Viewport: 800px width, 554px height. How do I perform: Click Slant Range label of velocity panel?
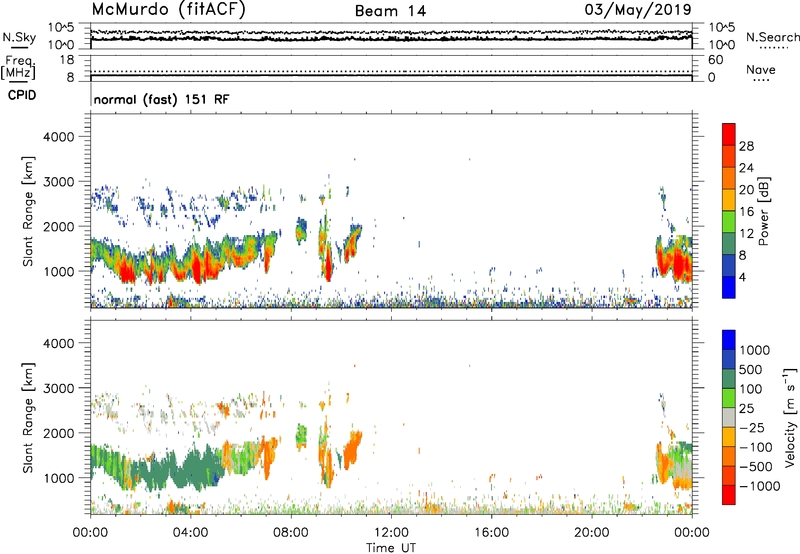tap(28, 418)
